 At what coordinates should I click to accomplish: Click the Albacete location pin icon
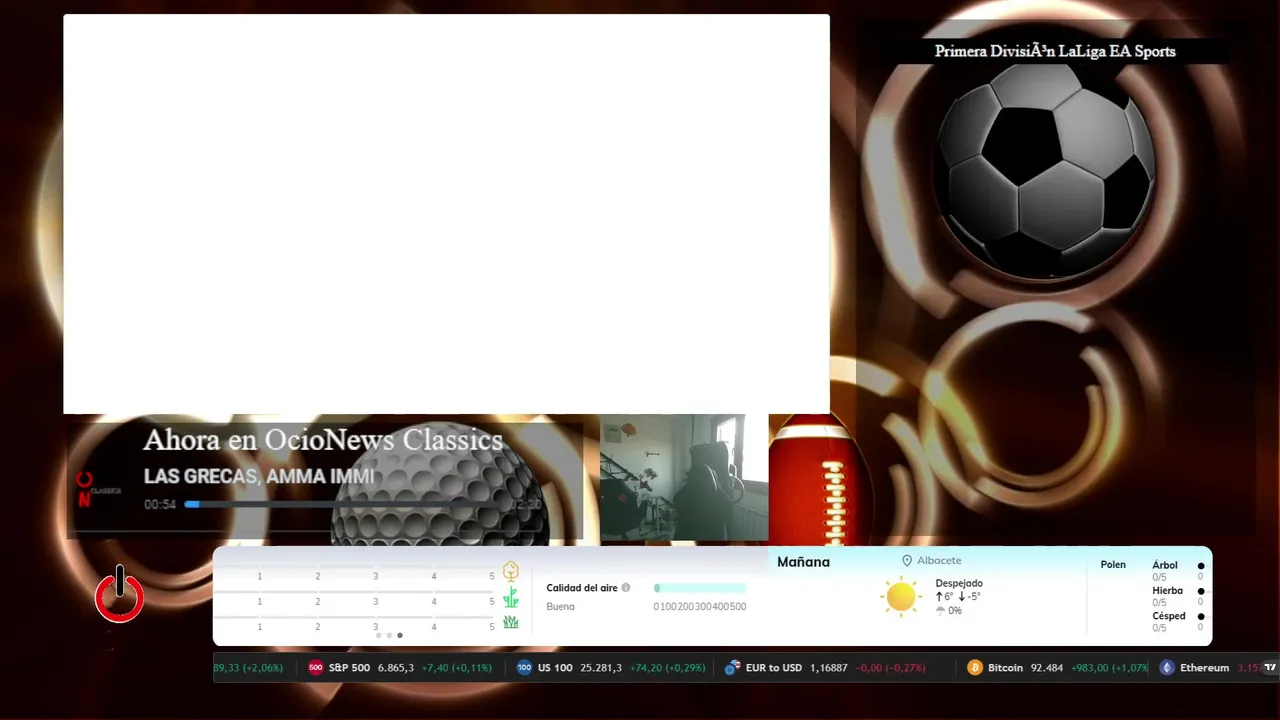[907, 561]
